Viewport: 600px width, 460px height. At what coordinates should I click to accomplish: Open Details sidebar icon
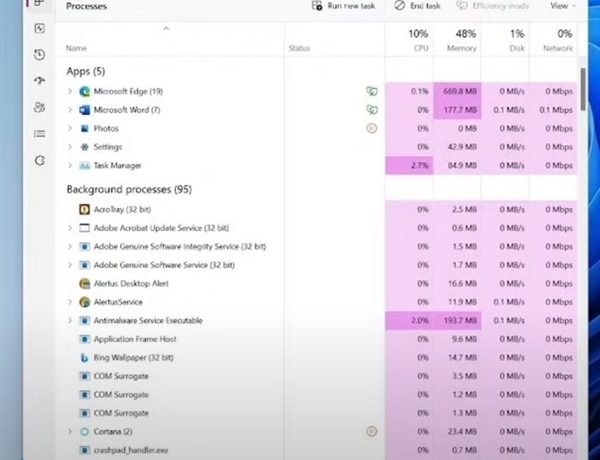(x=39, y=134)
